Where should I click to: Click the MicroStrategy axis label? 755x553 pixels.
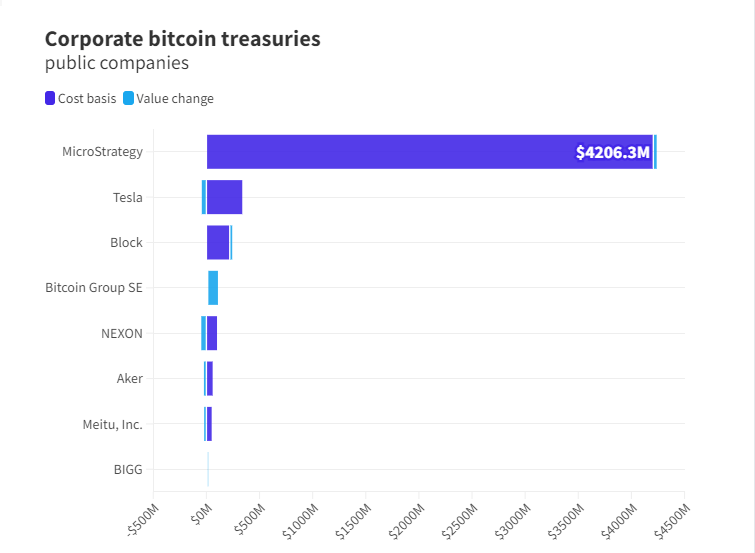pyautogui.click(x=102, y=152)
